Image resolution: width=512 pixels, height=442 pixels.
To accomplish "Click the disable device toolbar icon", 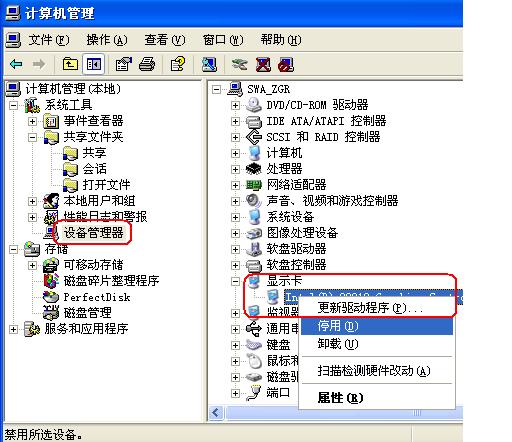I will click(x=286, y=64).
